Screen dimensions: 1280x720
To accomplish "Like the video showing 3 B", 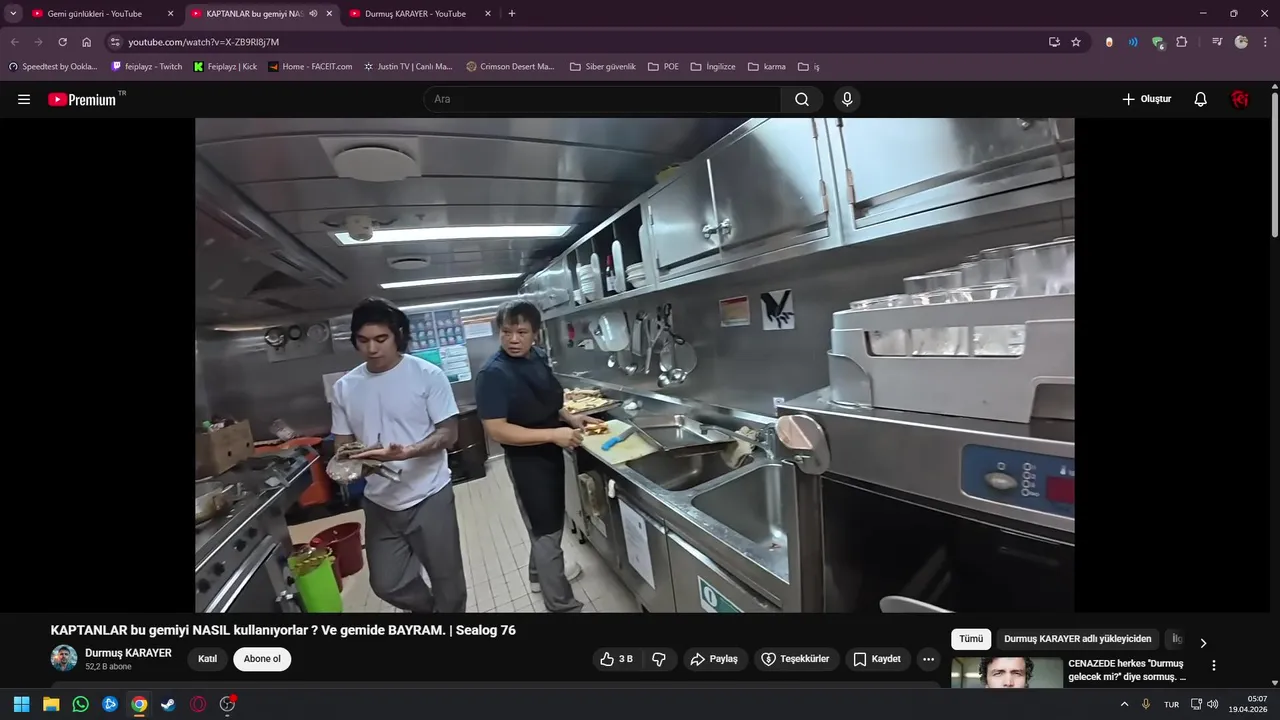I will pyautogui.click(x=616, y=659).
